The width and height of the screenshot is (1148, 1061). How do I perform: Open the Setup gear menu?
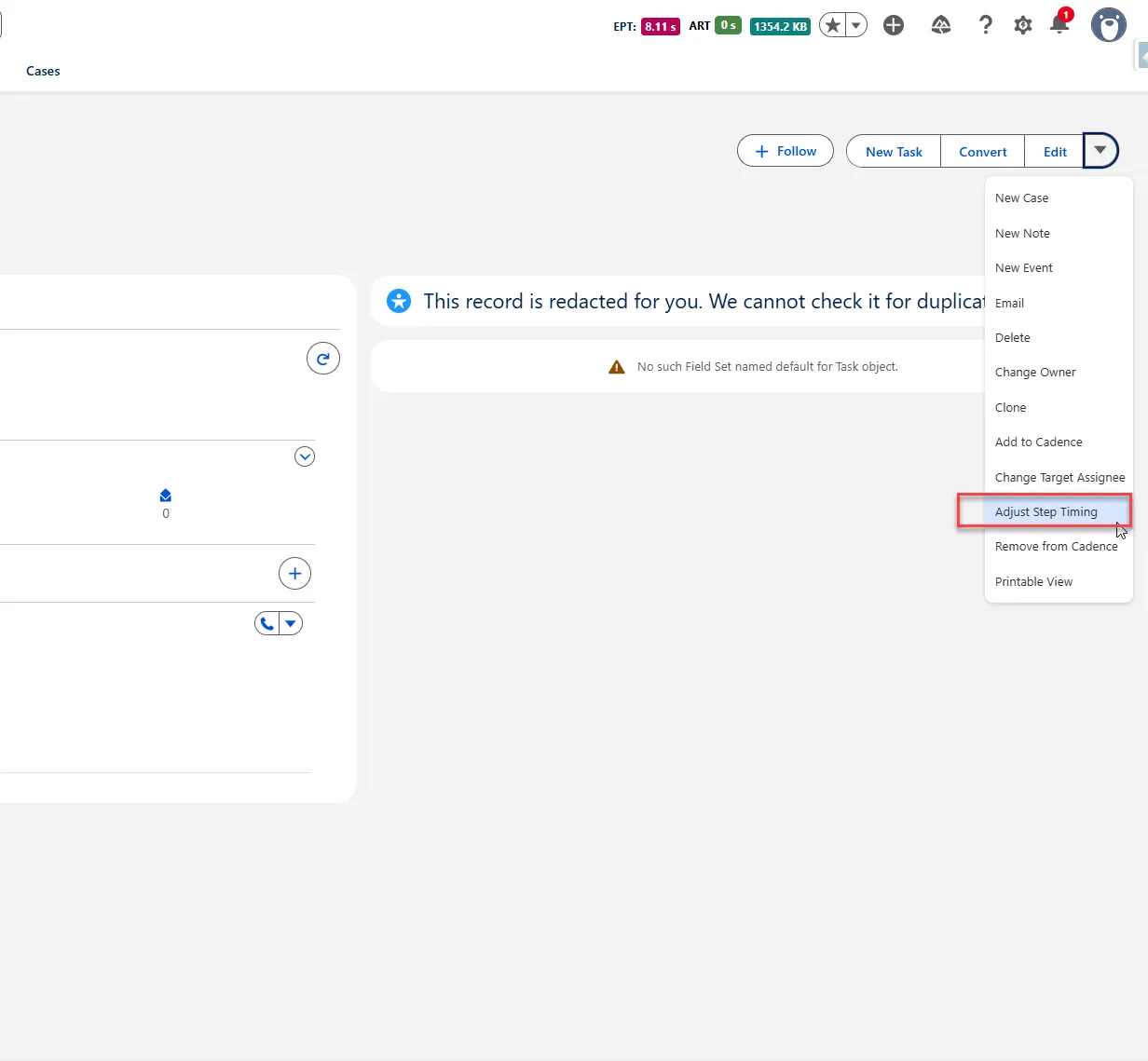(1023, 25)
